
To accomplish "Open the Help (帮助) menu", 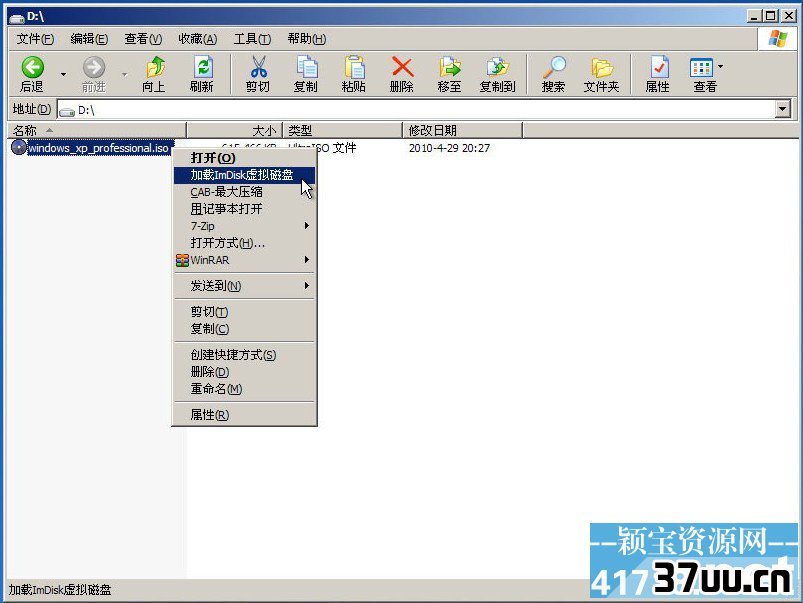I will click(x=306, y=39).
